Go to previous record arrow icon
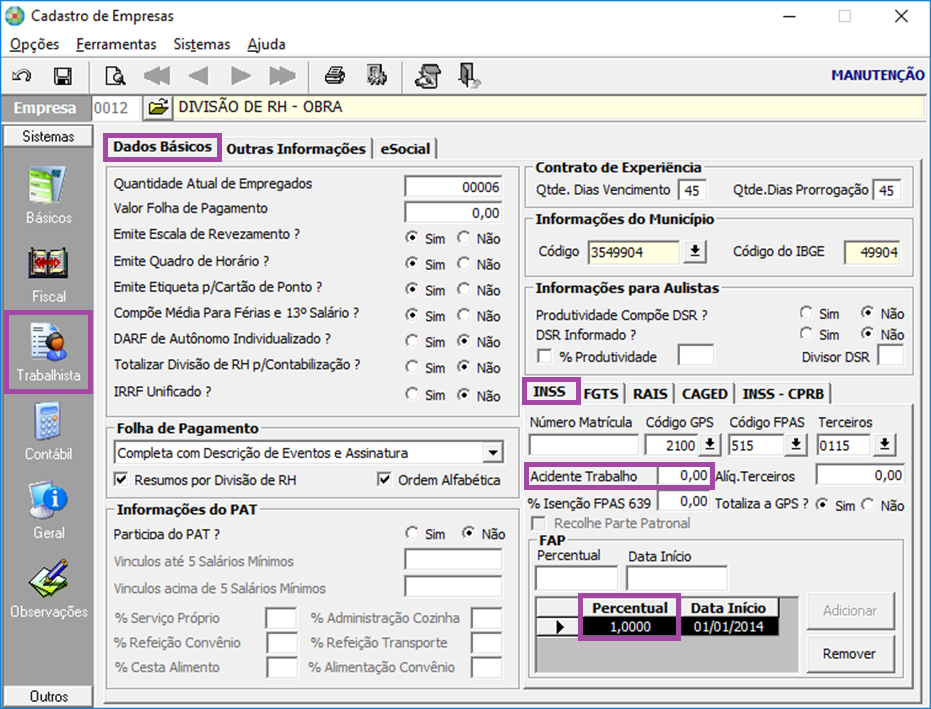 tap(198, 76)
